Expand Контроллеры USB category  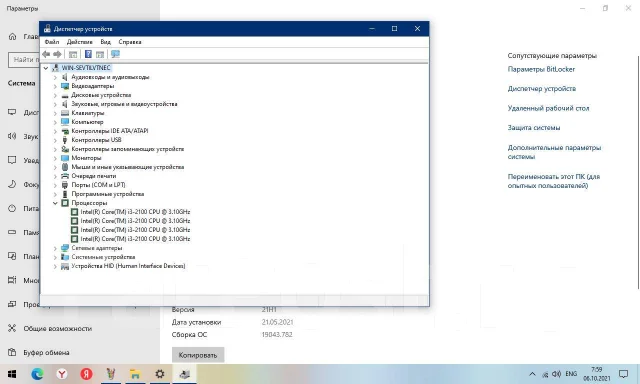click(55, 140)
